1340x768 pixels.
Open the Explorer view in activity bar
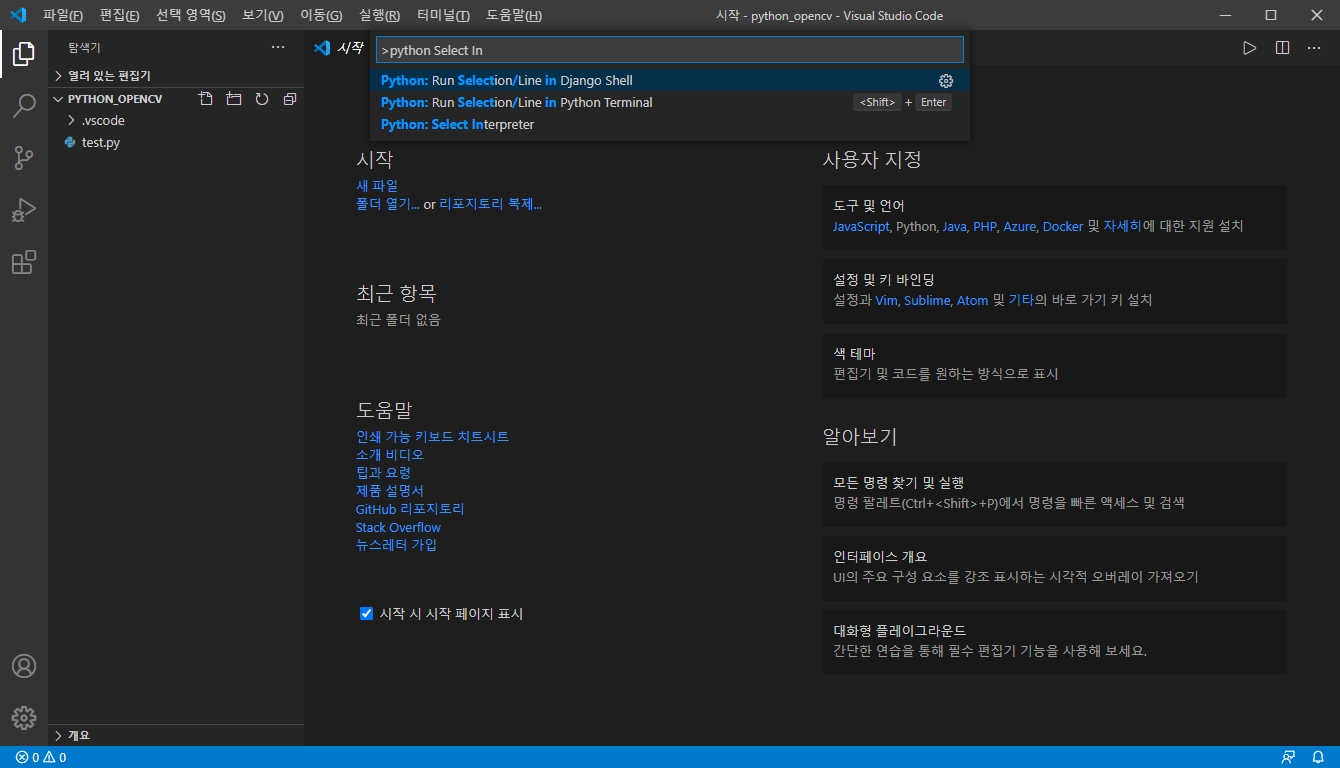[x=24, y=54]
